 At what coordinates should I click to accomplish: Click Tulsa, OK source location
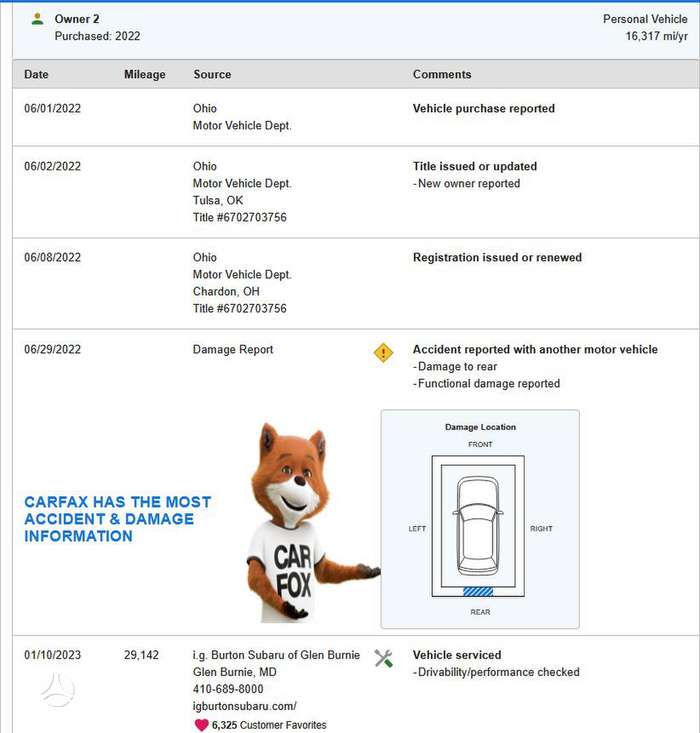[x=218, y=201]
